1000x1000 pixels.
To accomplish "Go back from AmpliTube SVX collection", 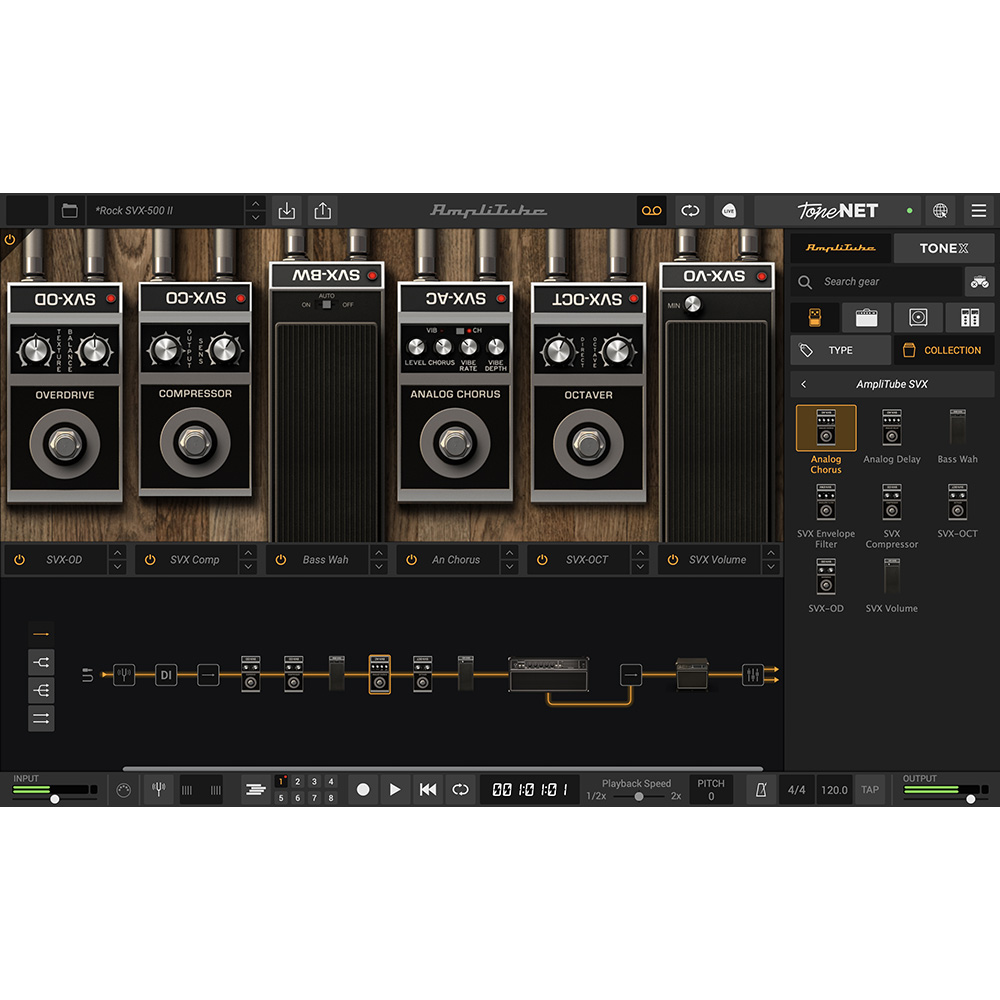I will coord(804,384).
